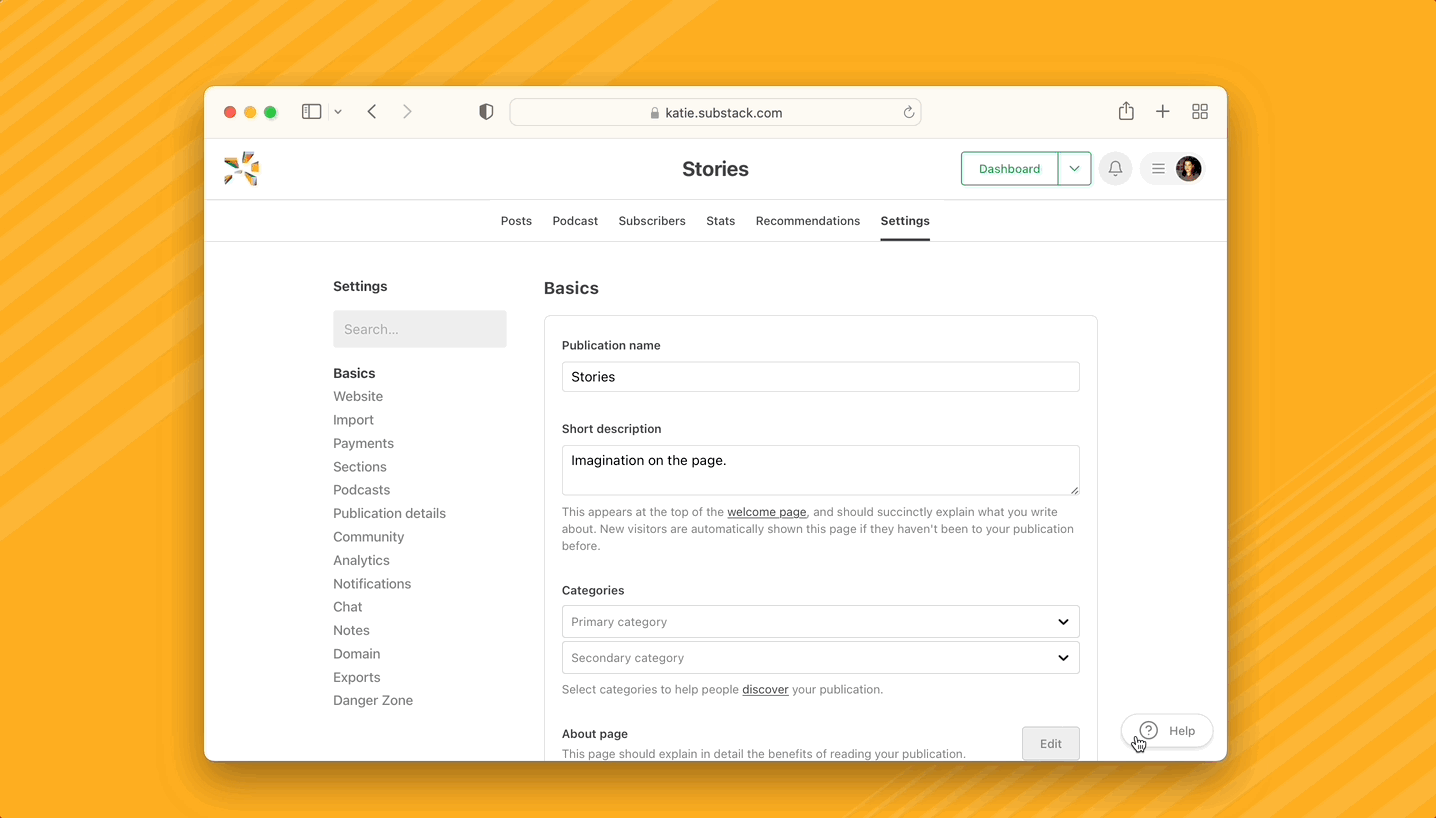Switch to the Stats tab
The width and height of the screenshot is (1436, 818).
coord(720,220)
